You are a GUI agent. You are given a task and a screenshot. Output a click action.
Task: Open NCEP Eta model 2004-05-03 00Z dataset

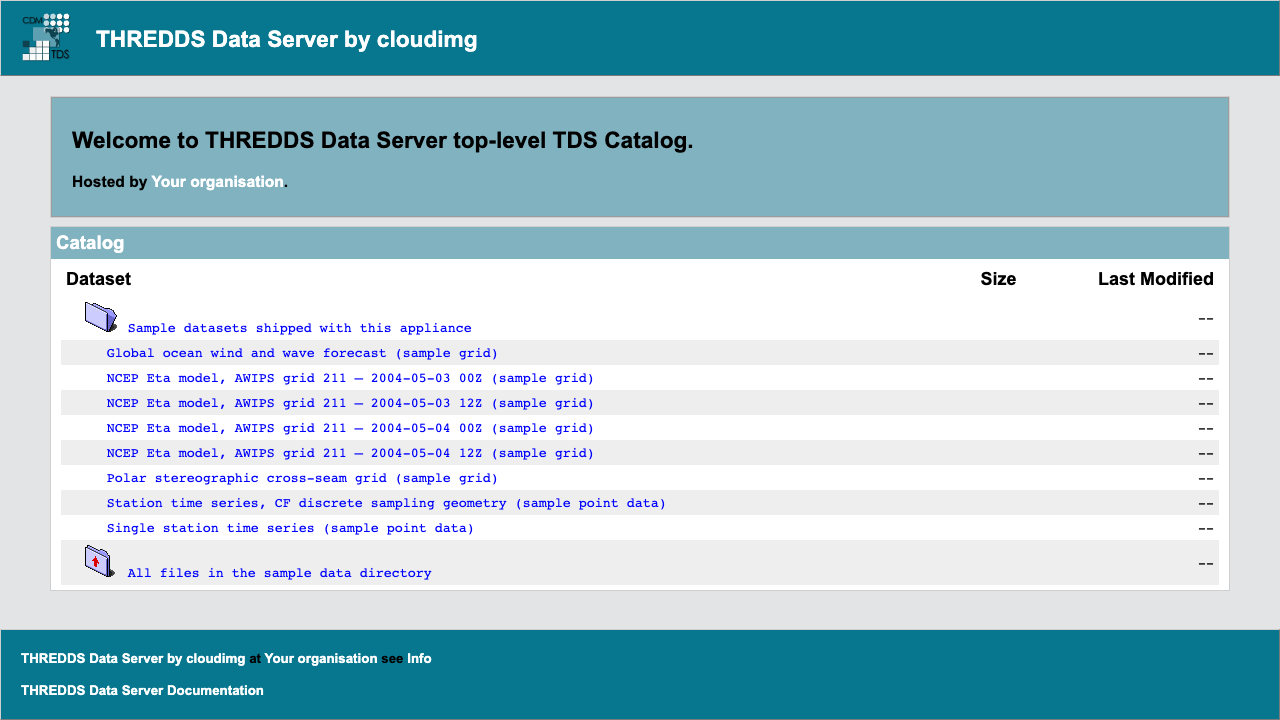tap(350, 378)
